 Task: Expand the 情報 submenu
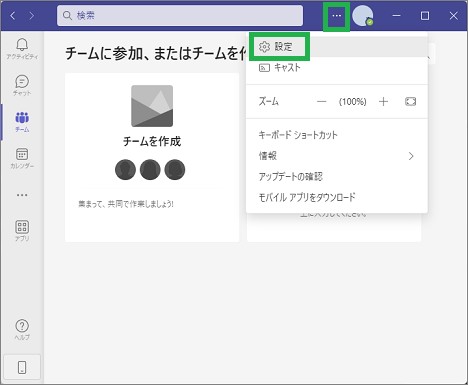[x=337, y=156]
